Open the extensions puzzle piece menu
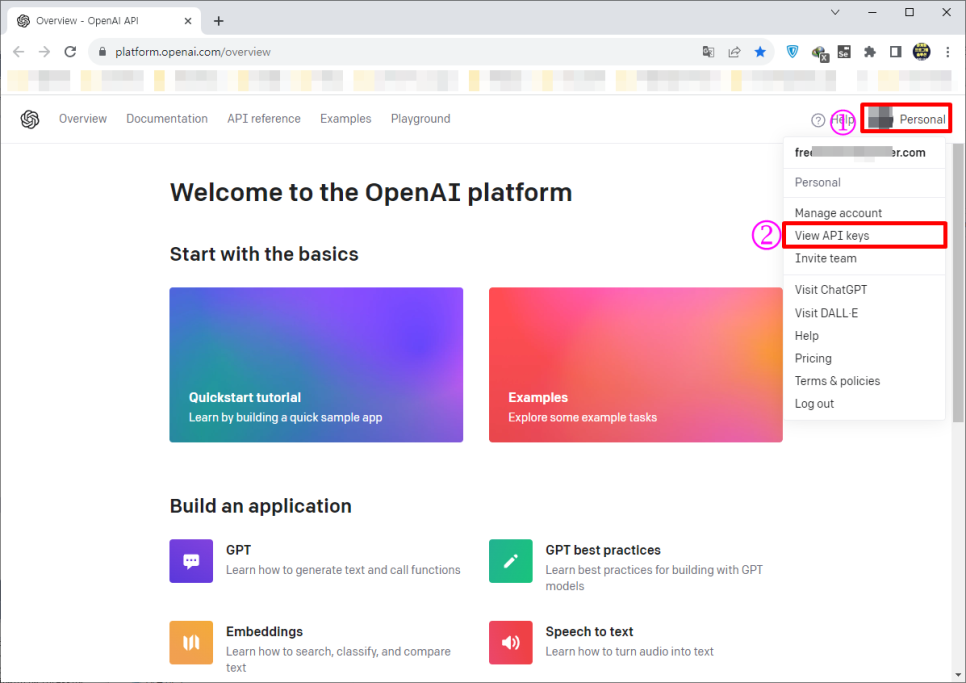The image size is (966, 683). click(x=870, y=52)
